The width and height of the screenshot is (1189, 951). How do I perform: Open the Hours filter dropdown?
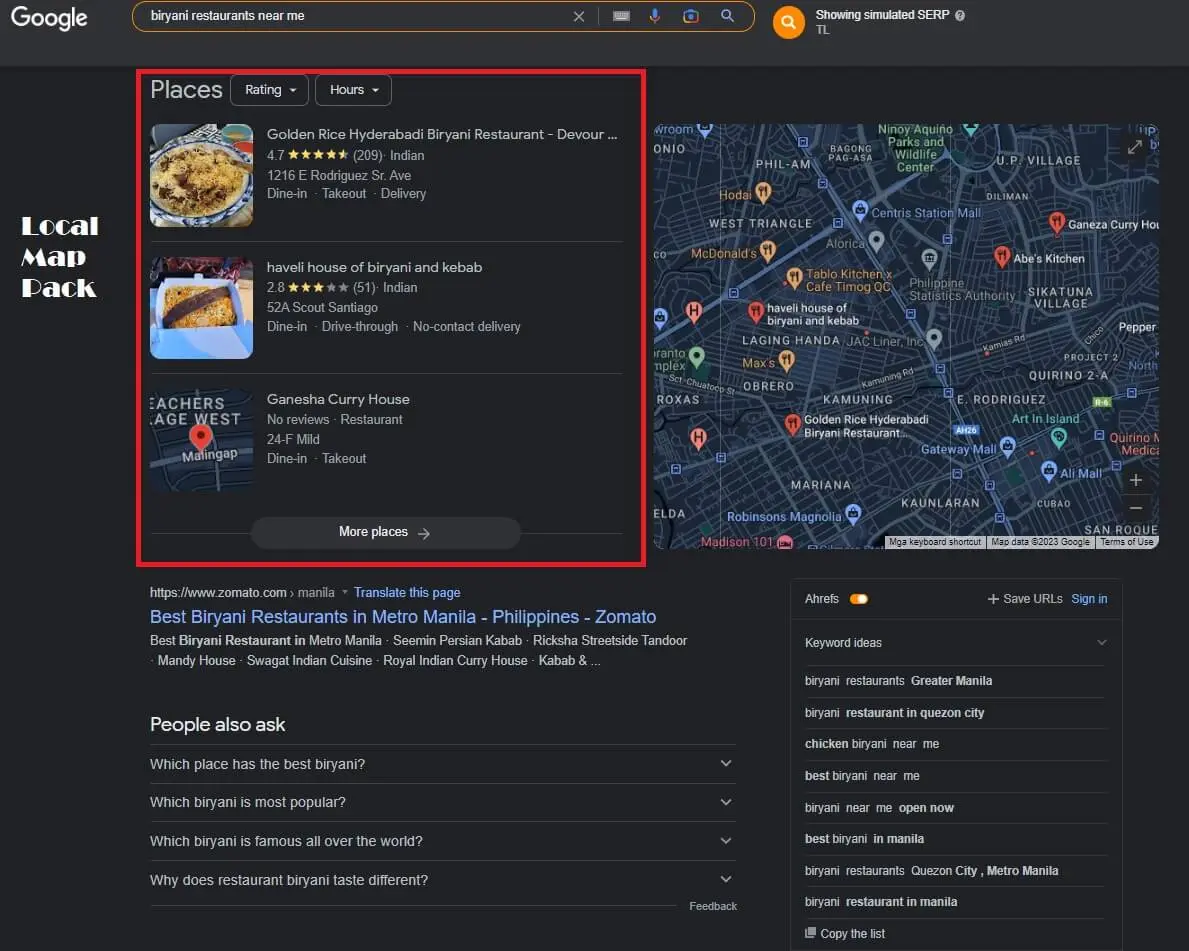[353, 89]
